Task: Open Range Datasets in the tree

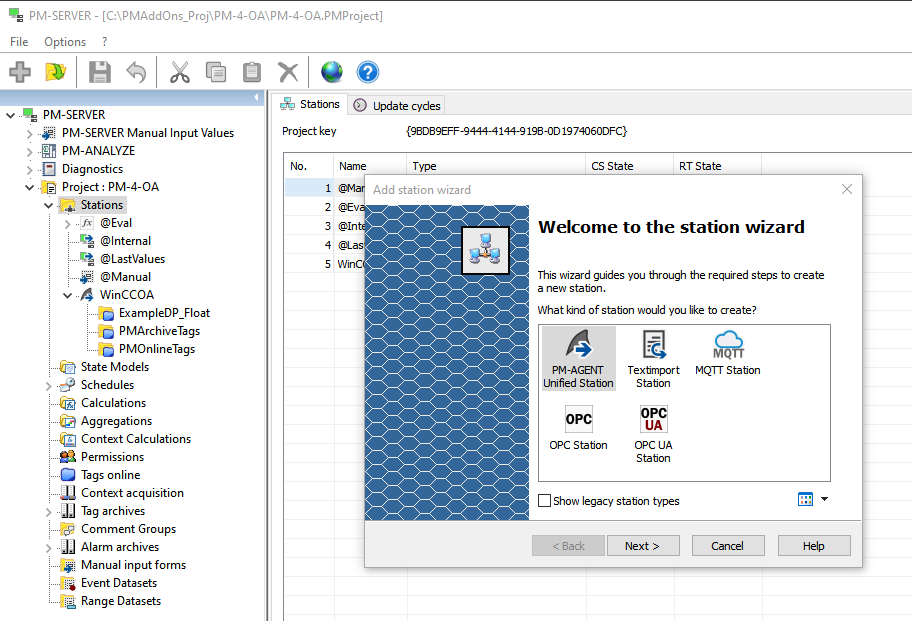Action: pos(121,601)
